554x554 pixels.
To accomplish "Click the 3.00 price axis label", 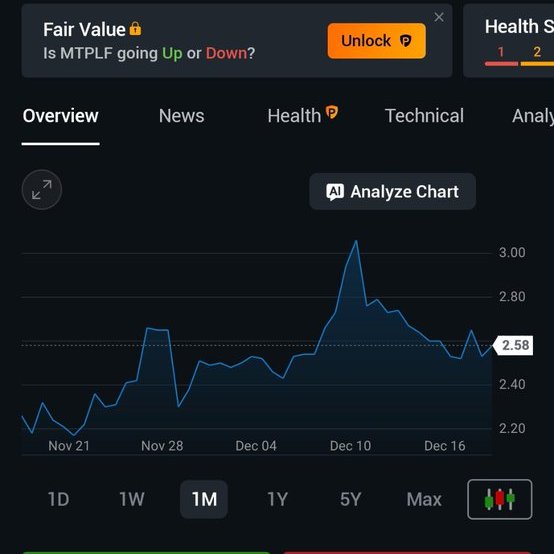I will 512,253.
